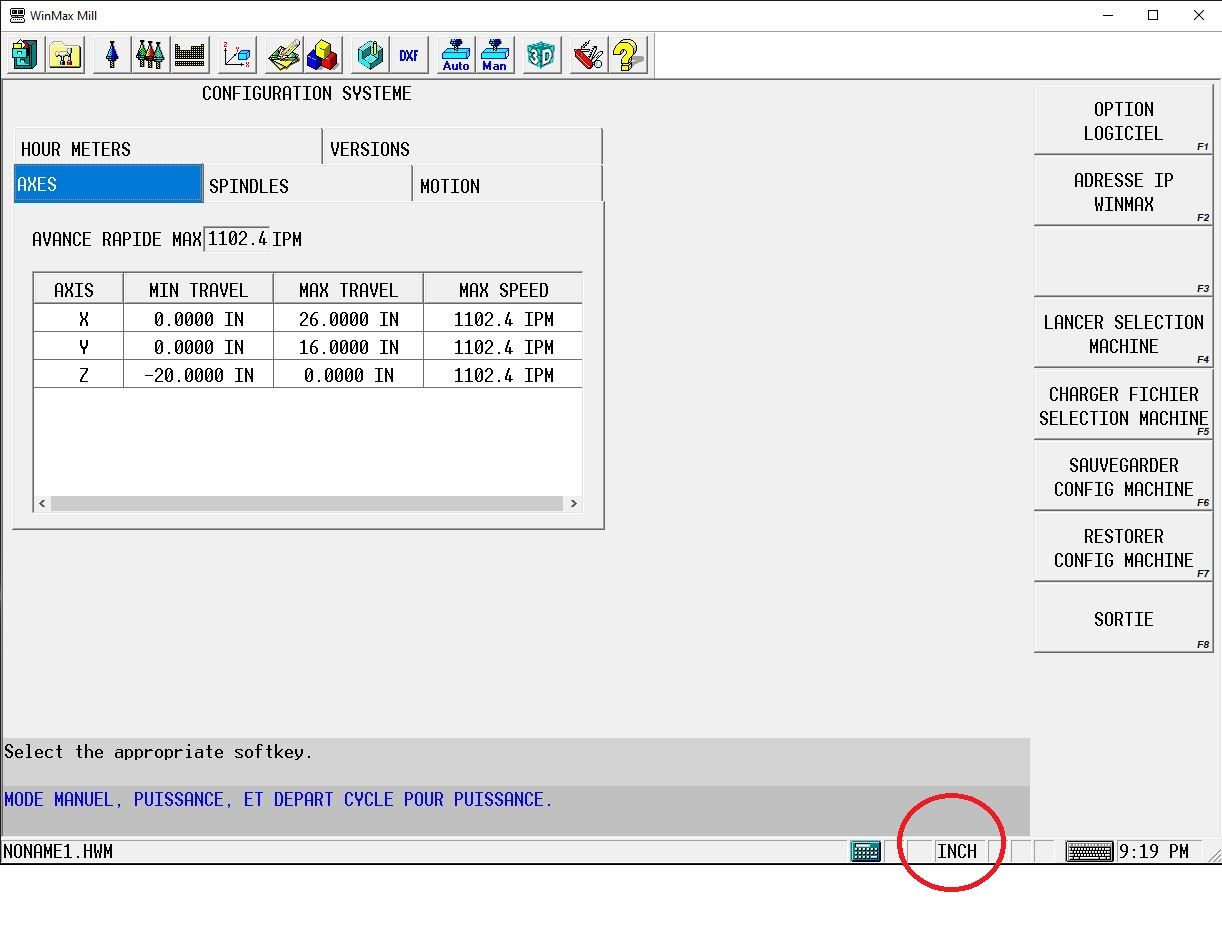This screenshot has height=942, width=1222.
Task: Click the AVANCE RAPIDE MAX input field
Action: [x=237, y=239]
